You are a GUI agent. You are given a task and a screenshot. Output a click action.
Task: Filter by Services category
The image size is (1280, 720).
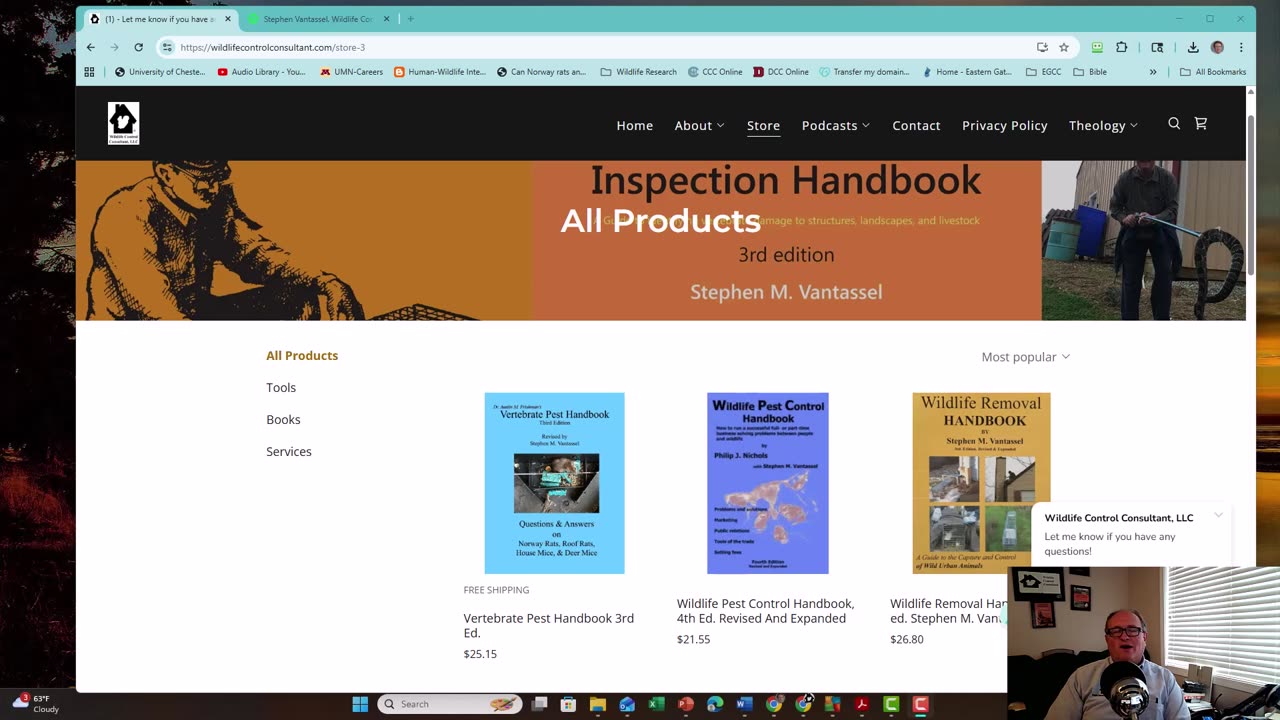[x=288, y=451]
